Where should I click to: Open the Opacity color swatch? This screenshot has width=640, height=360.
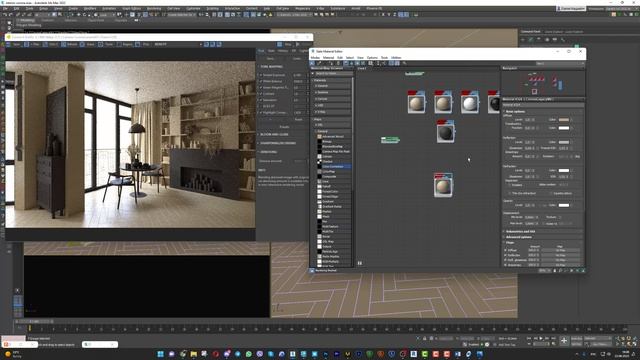[564, 205]
